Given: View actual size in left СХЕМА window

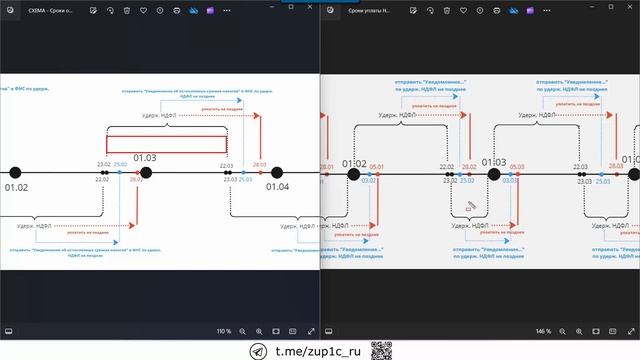Looking at the screenshot, I should click(293, 331).
